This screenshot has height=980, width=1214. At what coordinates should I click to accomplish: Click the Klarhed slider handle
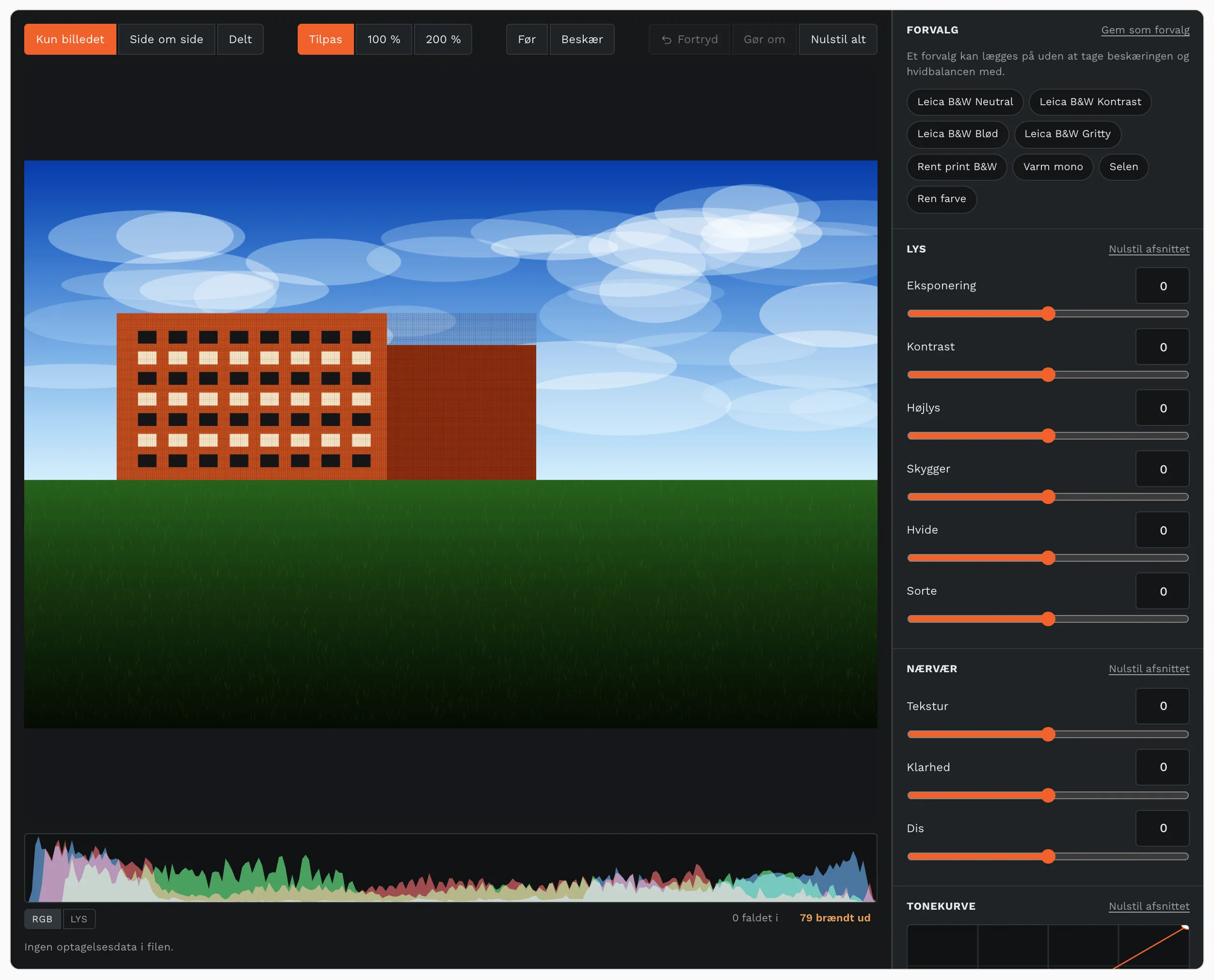(1048, 795)
